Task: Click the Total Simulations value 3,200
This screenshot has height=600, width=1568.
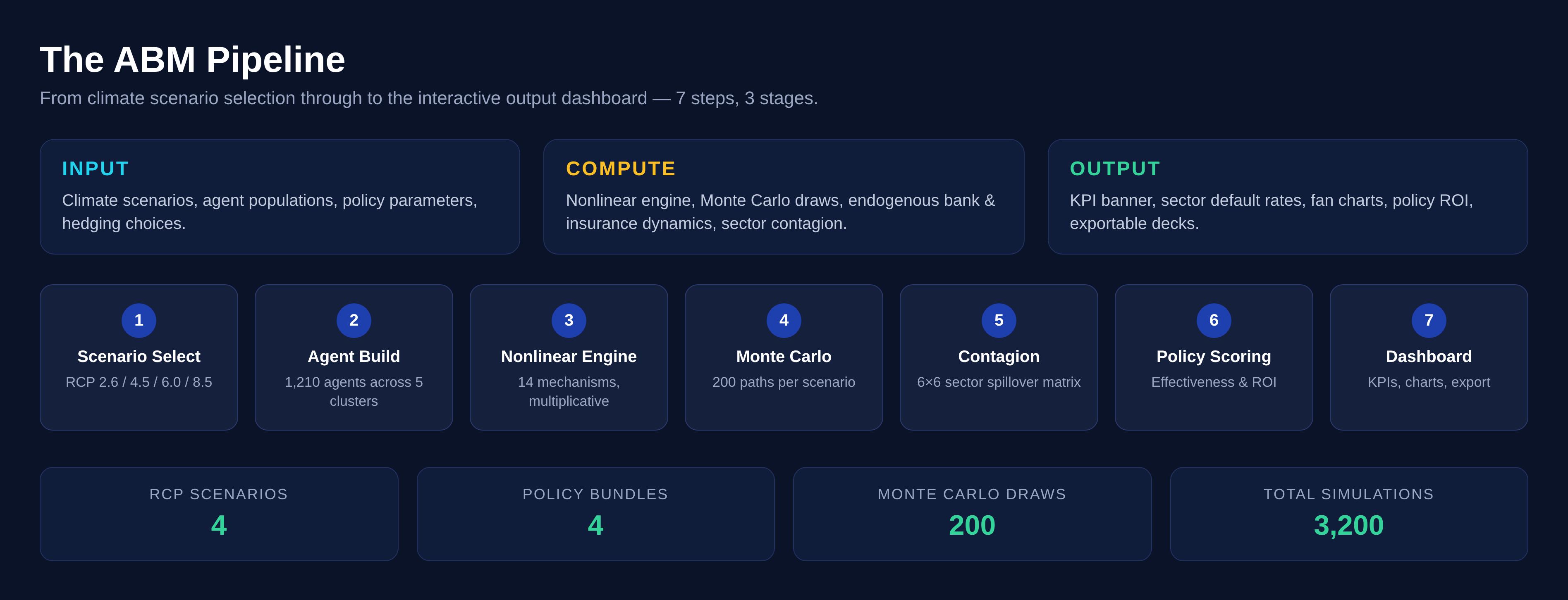Action: [x=1348, y=525]
